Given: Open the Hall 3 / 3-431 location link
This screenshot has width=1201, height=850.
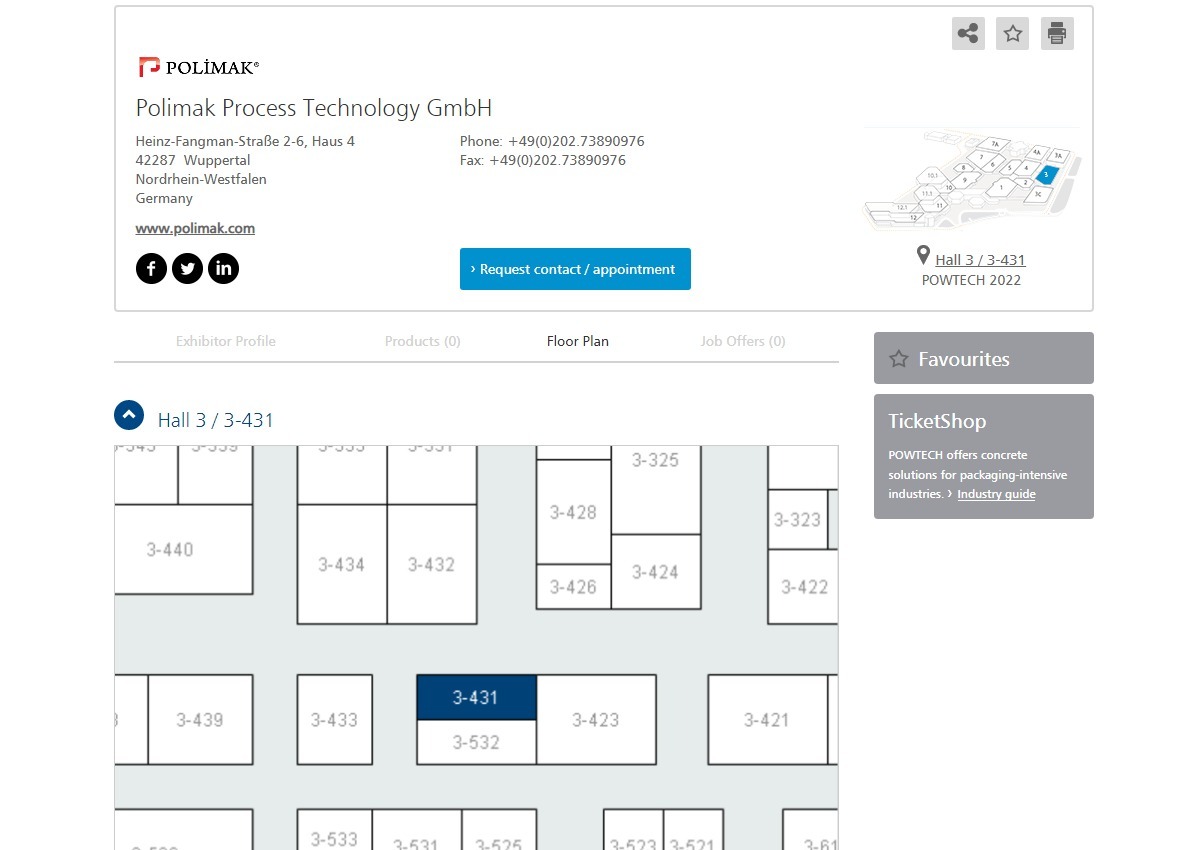Looking at the screenshot, I should click(980, 260).
